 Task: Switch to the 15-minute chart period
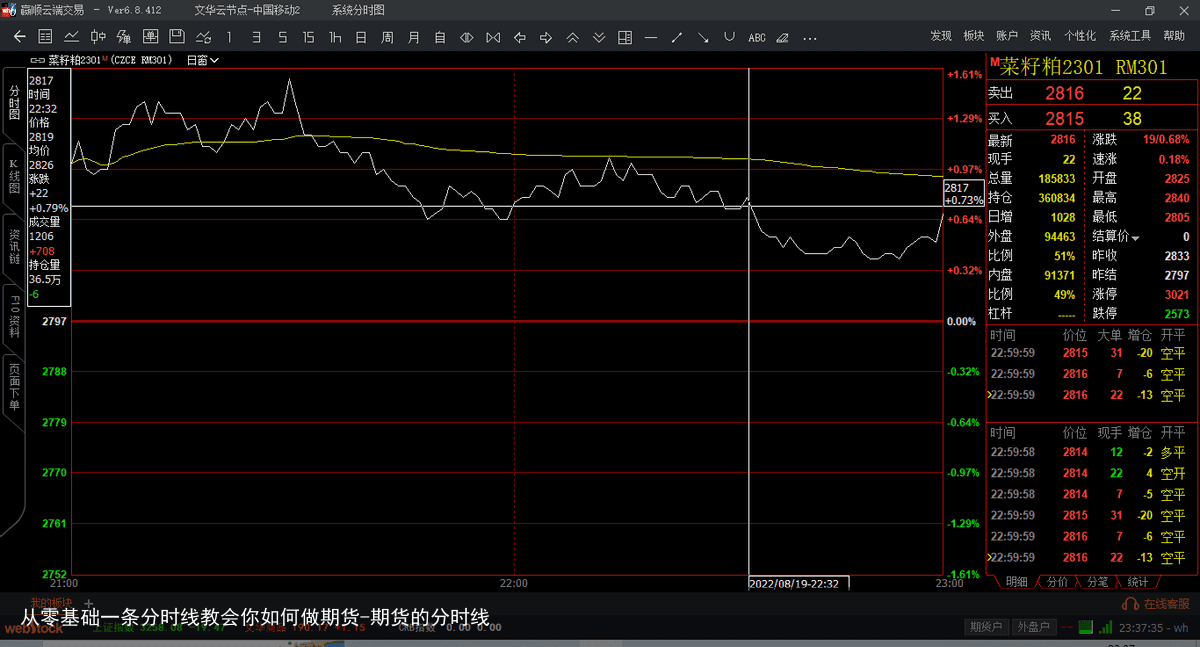coord(308,37)
